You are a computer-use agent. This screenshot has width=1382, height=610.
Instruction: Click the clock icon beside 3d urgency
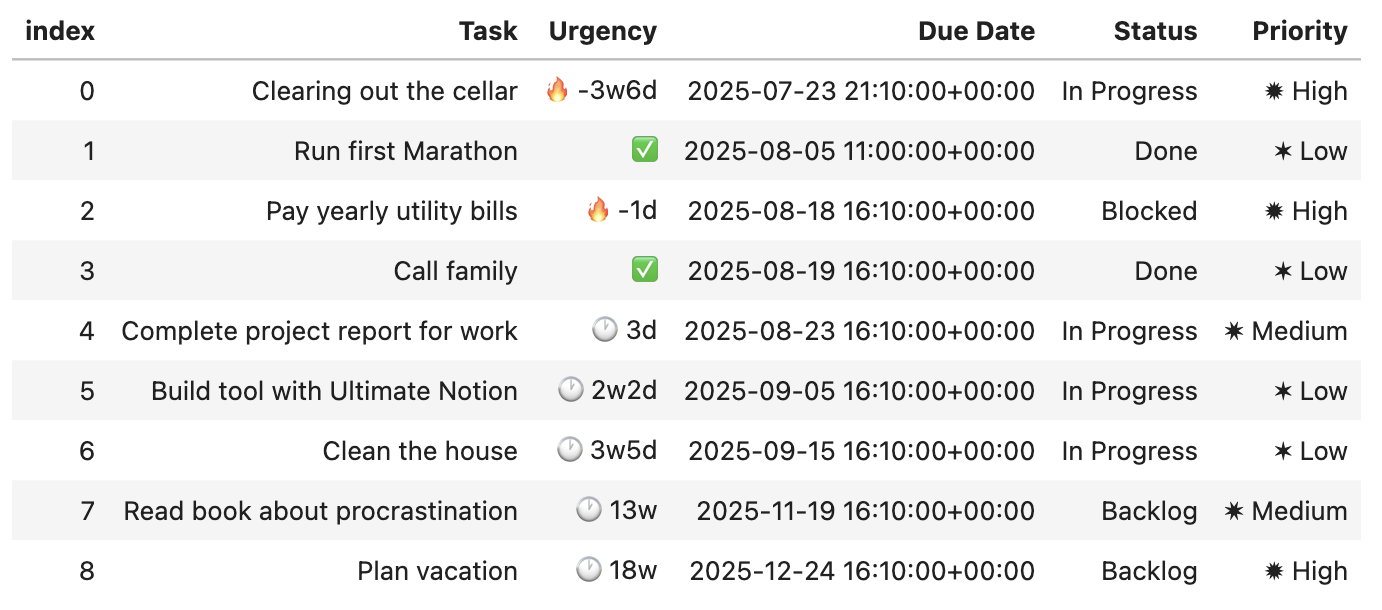(x=605, y=331)
